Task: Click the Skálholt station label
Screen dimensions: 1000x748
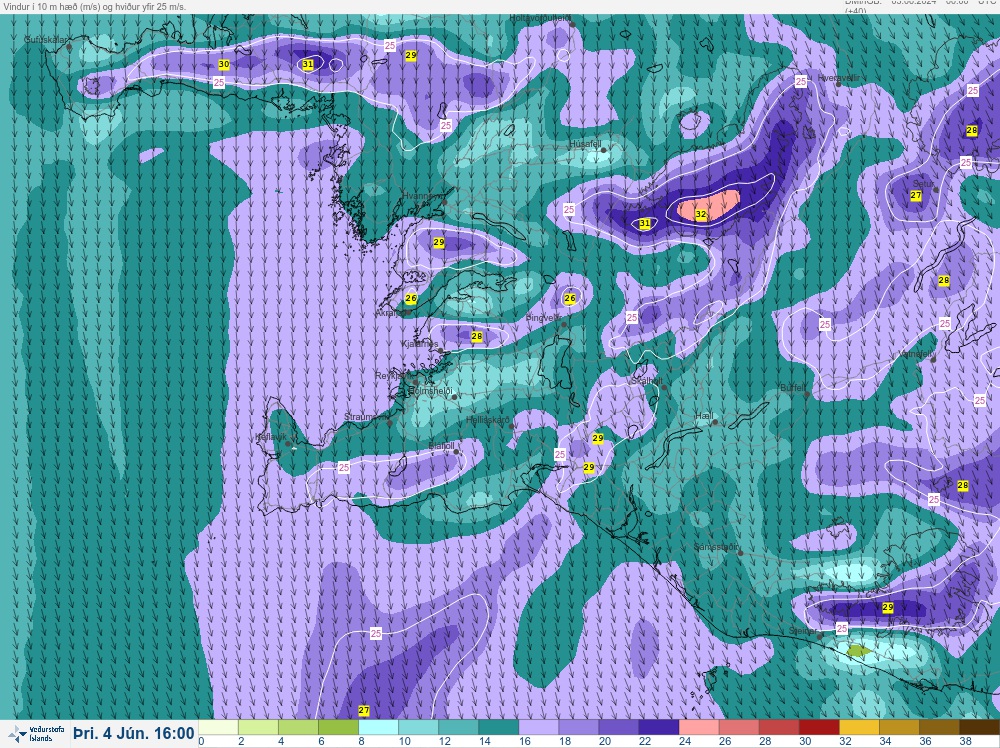Action: [647, 381]
